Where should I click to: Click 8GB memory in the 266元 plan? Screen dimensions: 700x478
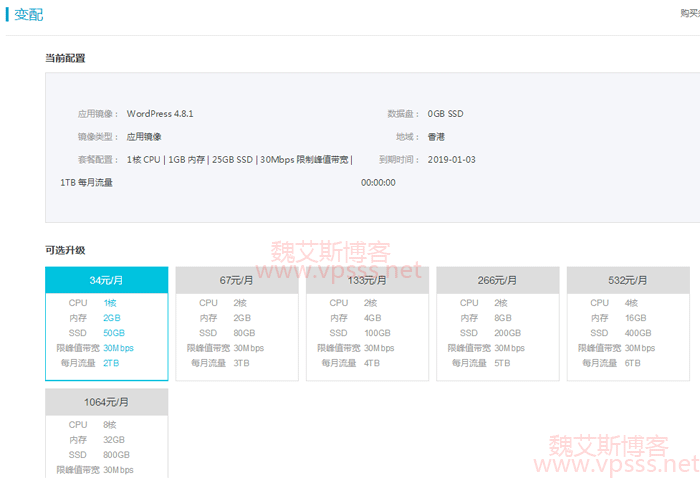pyautogui.click(x=502, y=318)
